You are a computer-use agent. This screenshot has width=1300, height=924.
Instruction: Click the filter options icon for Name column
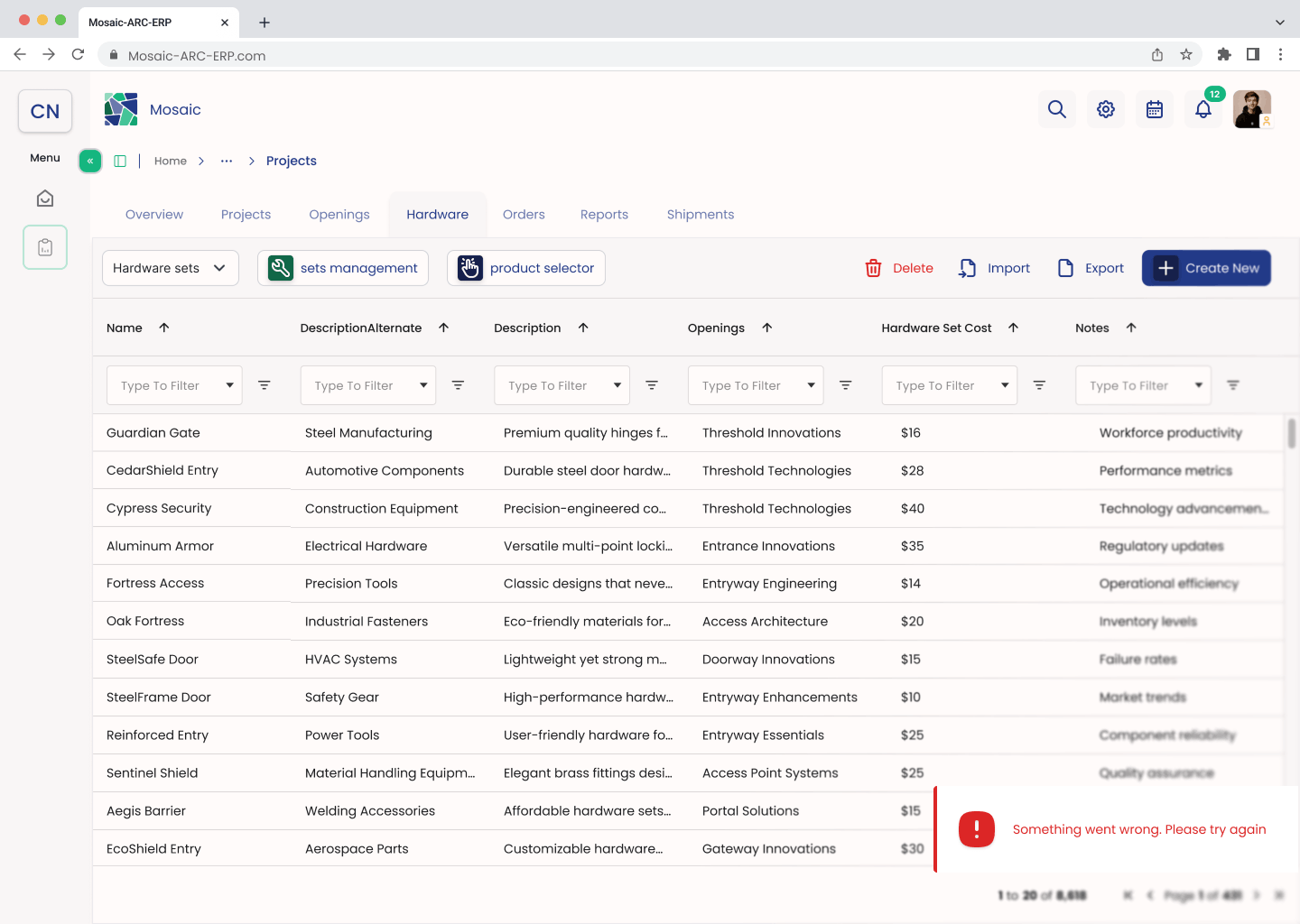[x=265, y=385]
